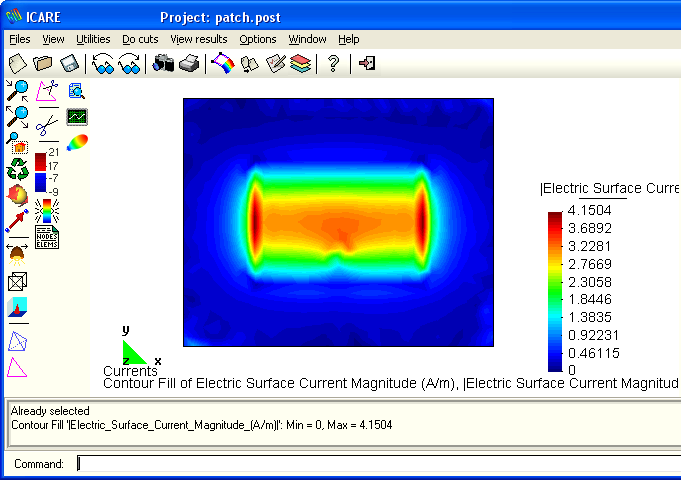Screen dimensions: 681x480
Task: Exit using the red arrow door icon
Action: (367, 63)
